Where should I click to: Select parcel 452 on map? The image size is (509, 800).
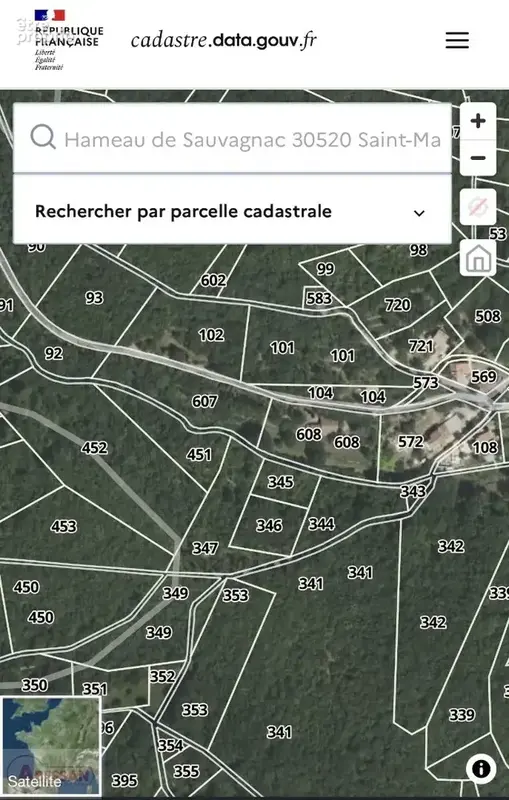[x=94, y=448]
